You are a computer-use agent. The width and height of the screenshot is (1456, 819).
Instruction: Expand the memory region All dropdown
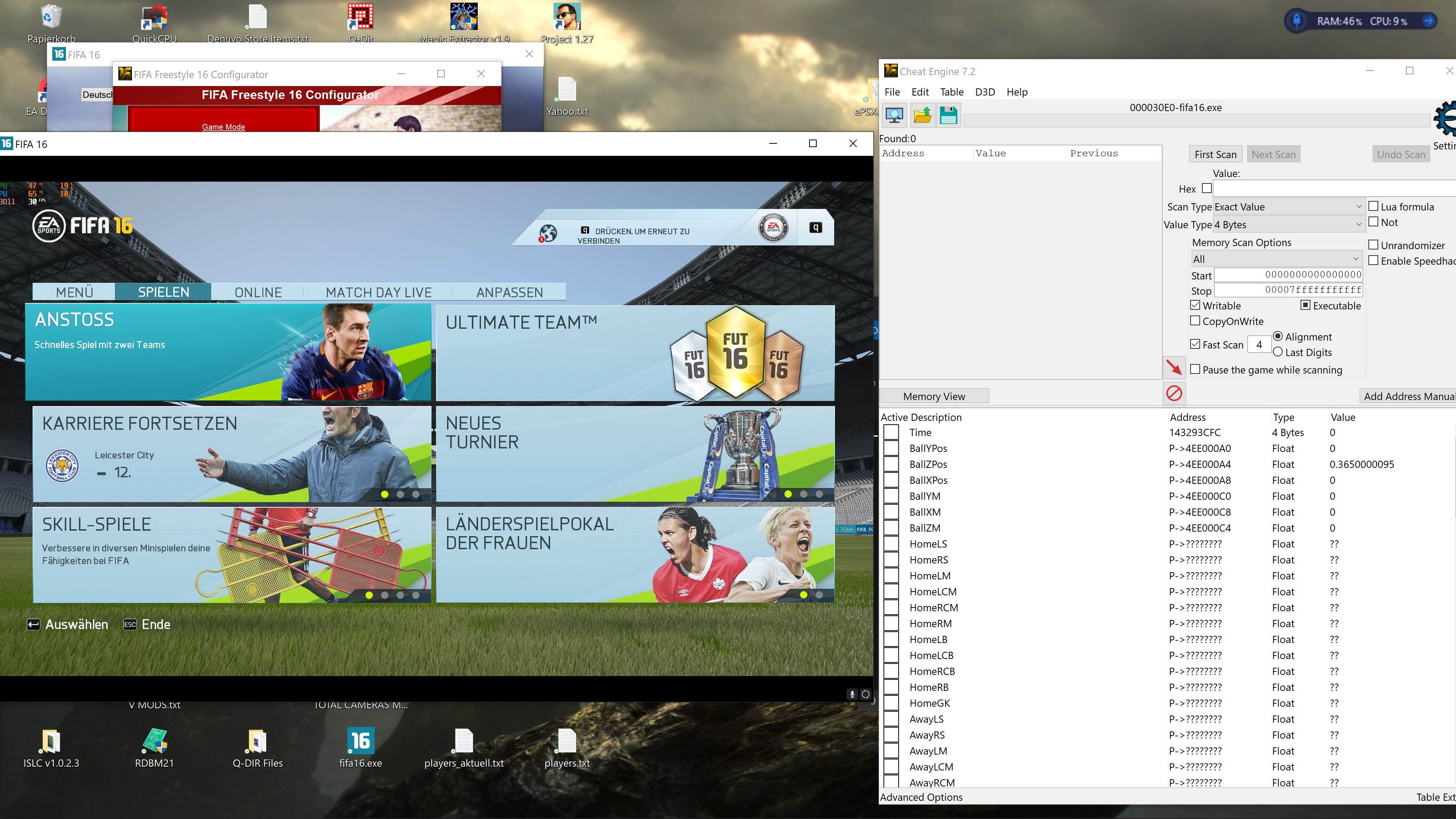1276,259
